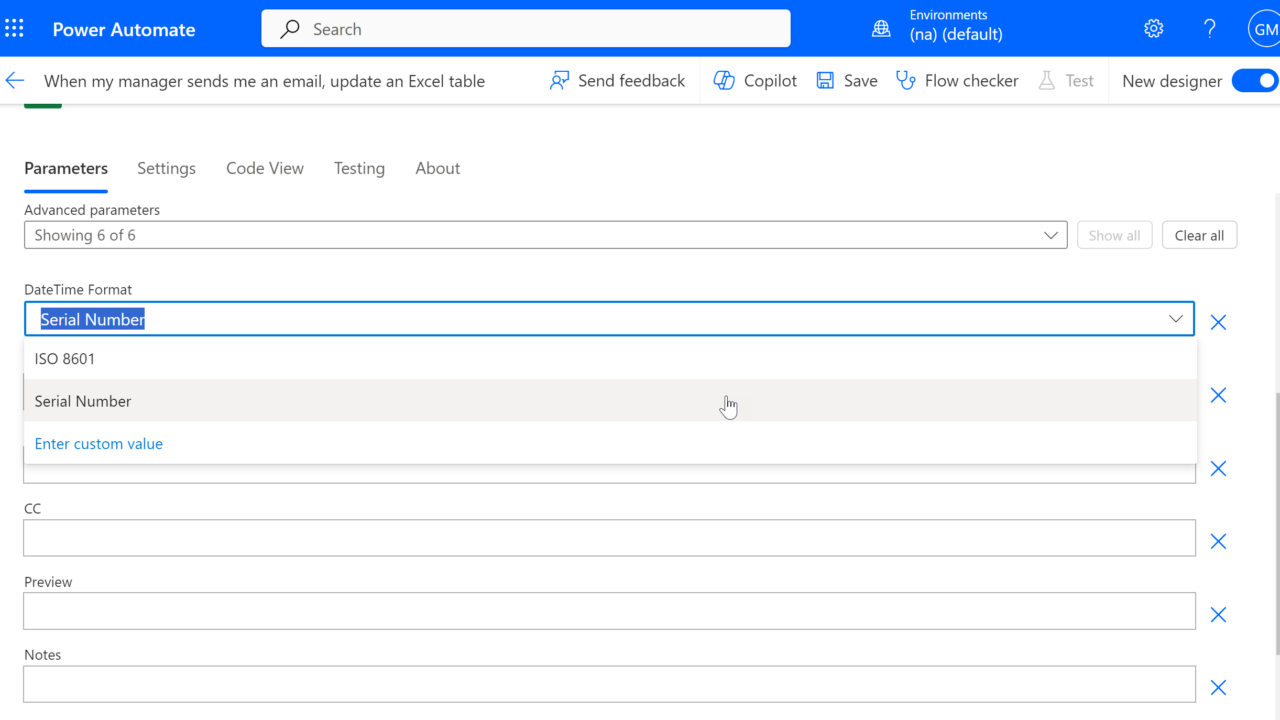Select ISO 8601 option

pyautogui.click(x=65, y=359)
